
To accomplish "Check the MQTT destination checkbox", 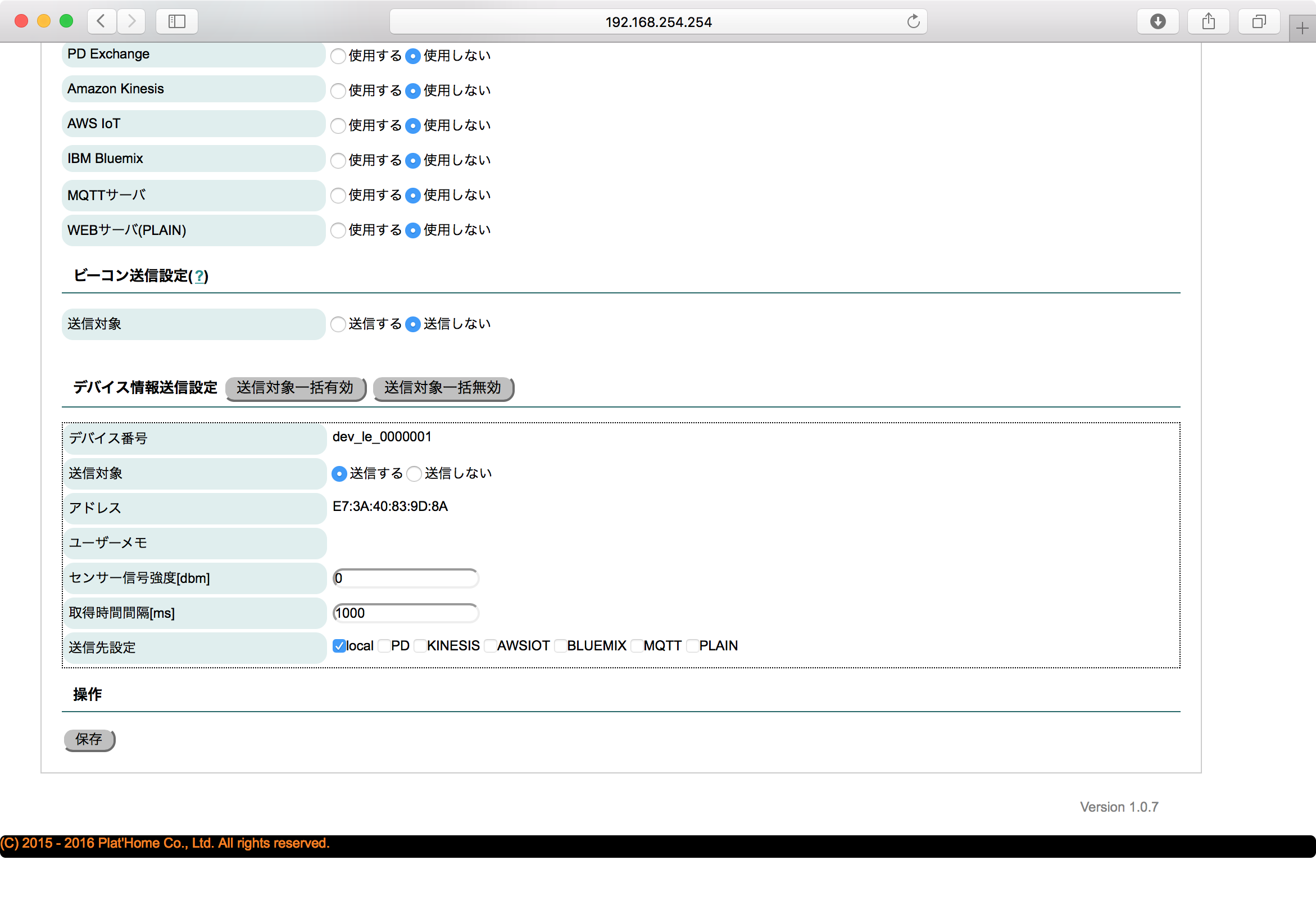I will (x=637, y=646).
